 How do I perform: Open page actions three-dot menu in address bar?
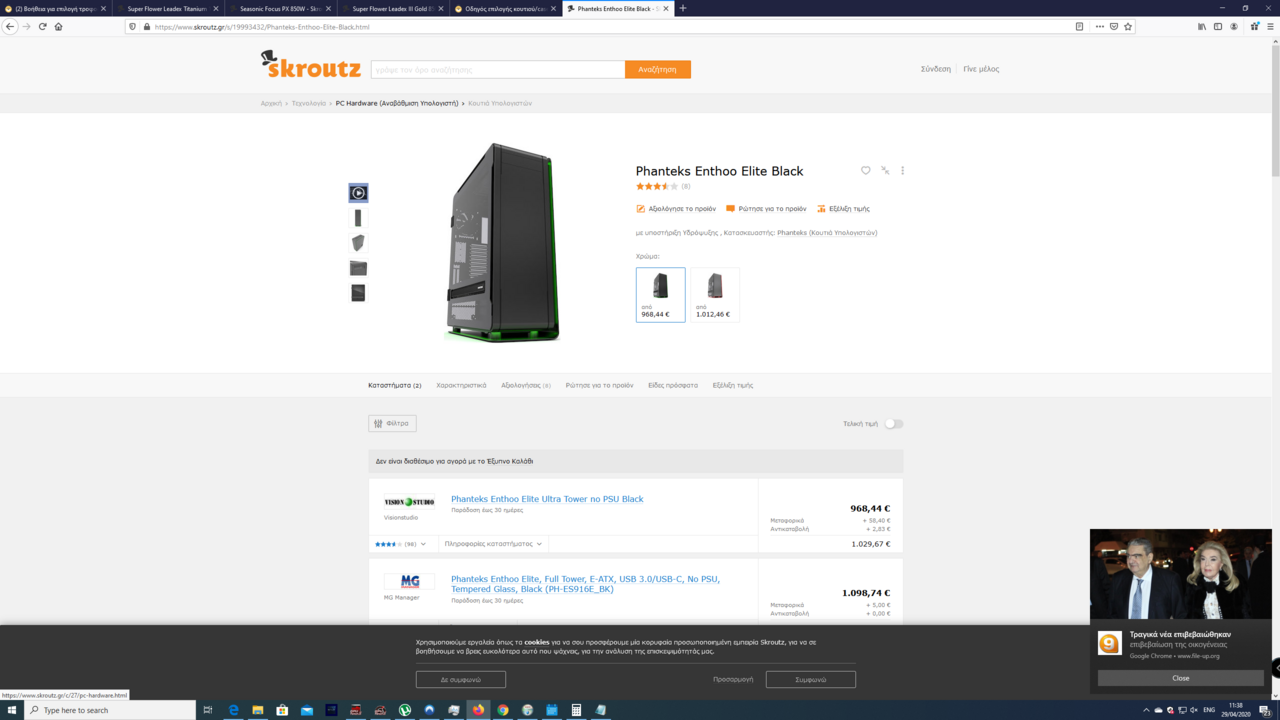pos(1099,27)
